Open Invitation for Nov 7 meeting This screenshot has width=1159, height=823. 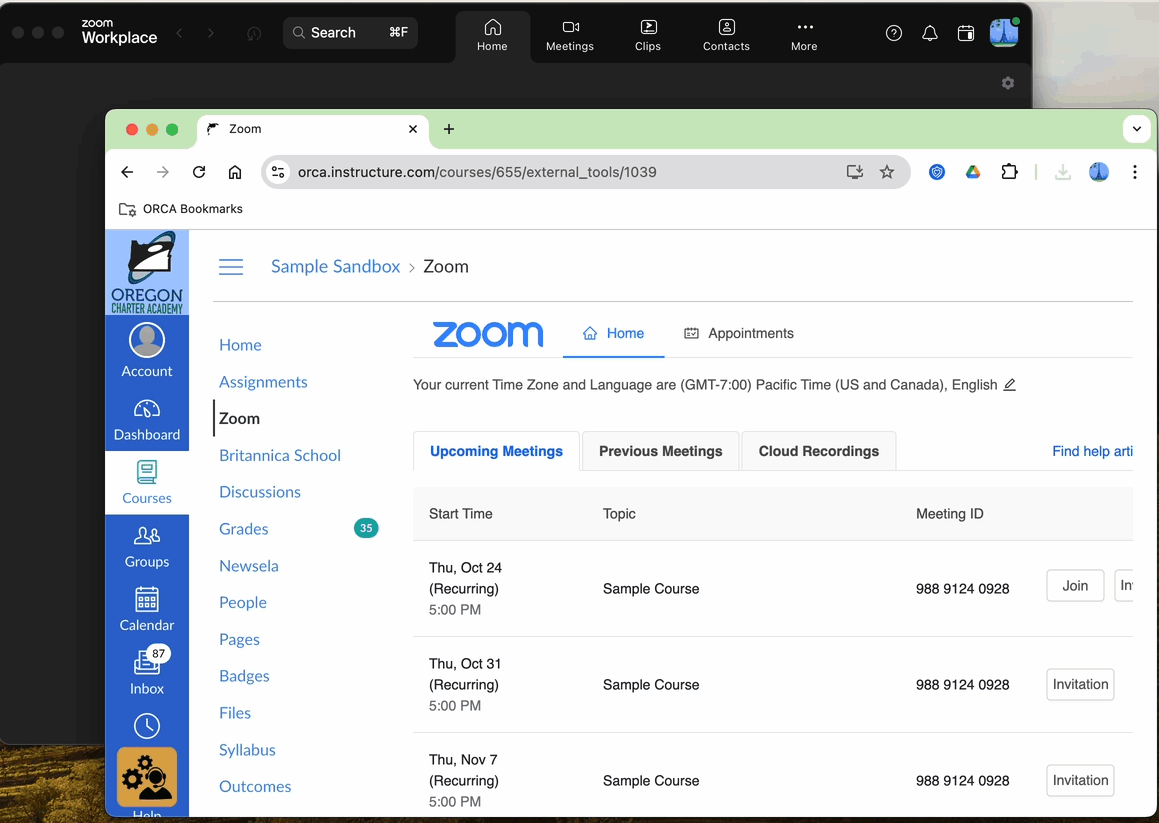(1081, 781)
